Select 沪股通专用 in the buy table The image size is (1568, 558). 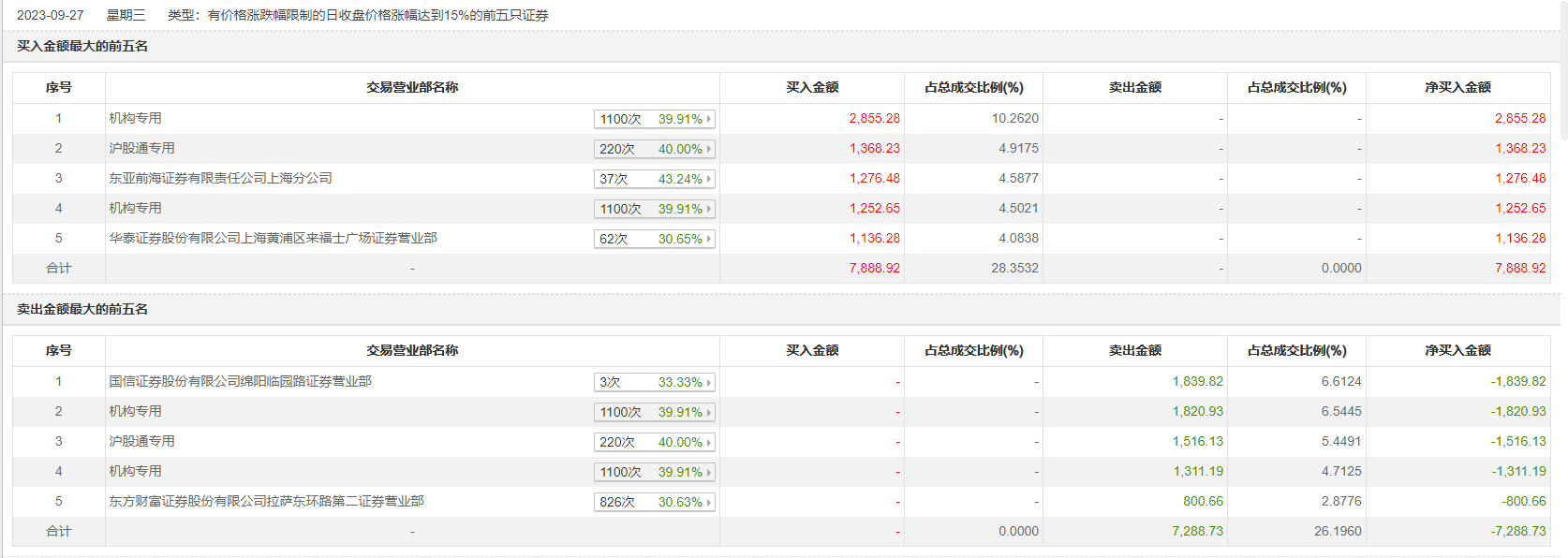(141, 148)
